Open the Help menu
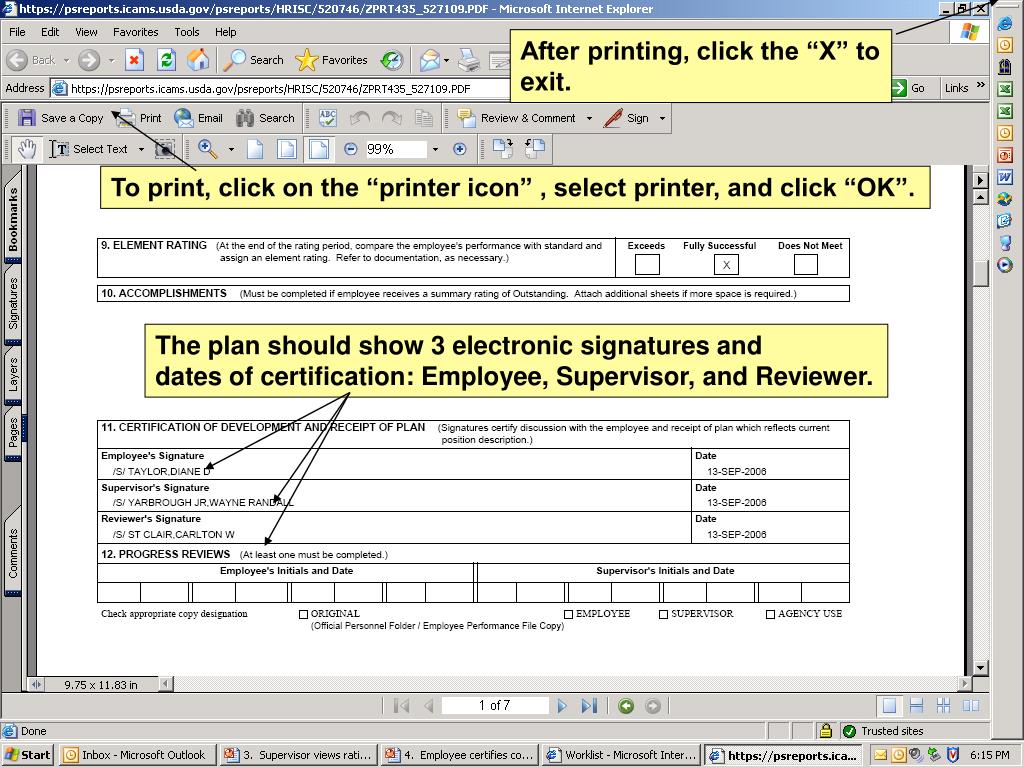The height and width of the screenshot is (768, 1024). point(225,32)
